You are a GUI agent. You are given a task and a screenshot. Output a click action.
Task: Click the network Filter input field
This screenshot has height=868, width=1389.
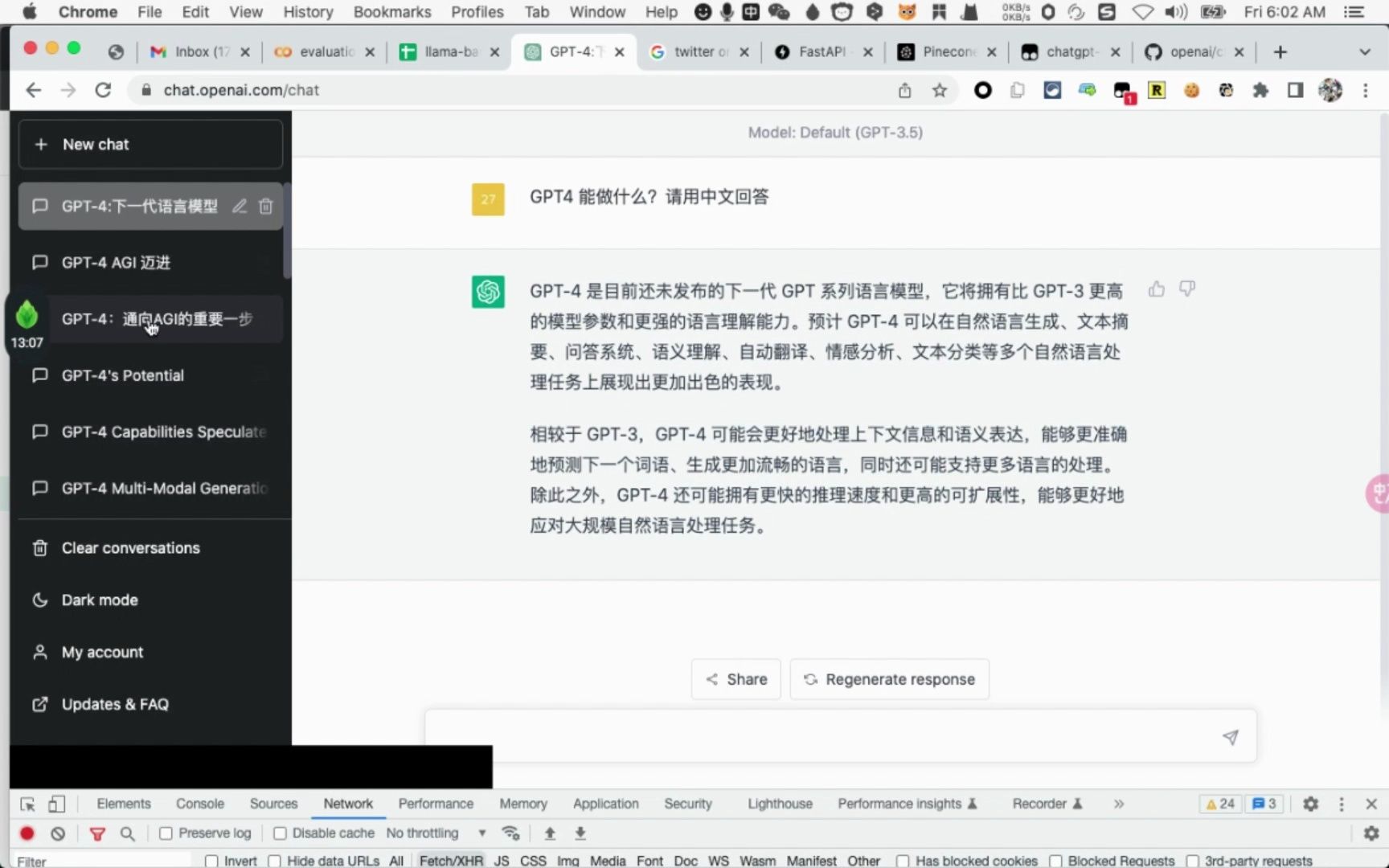tap(103, 861)
